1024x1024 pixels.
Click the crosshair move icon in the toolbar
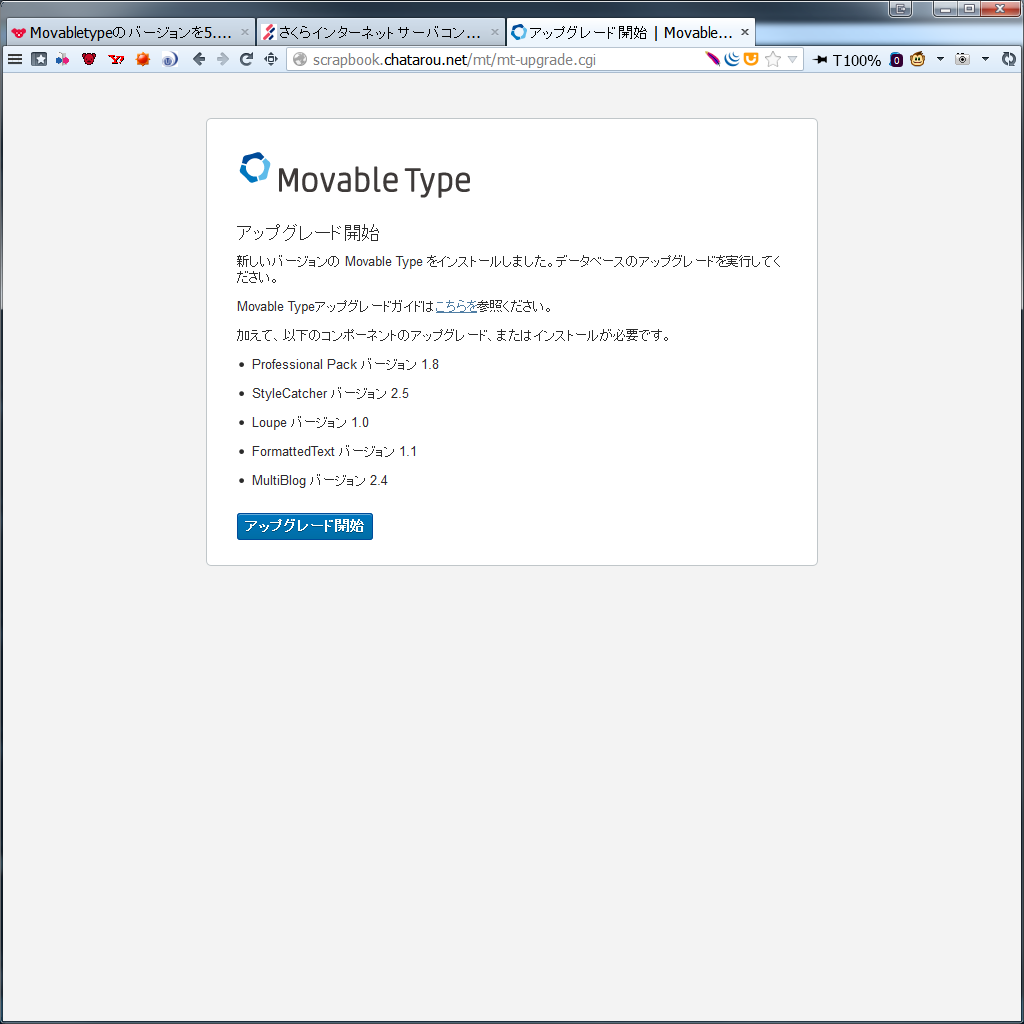[x=271, y=59]
